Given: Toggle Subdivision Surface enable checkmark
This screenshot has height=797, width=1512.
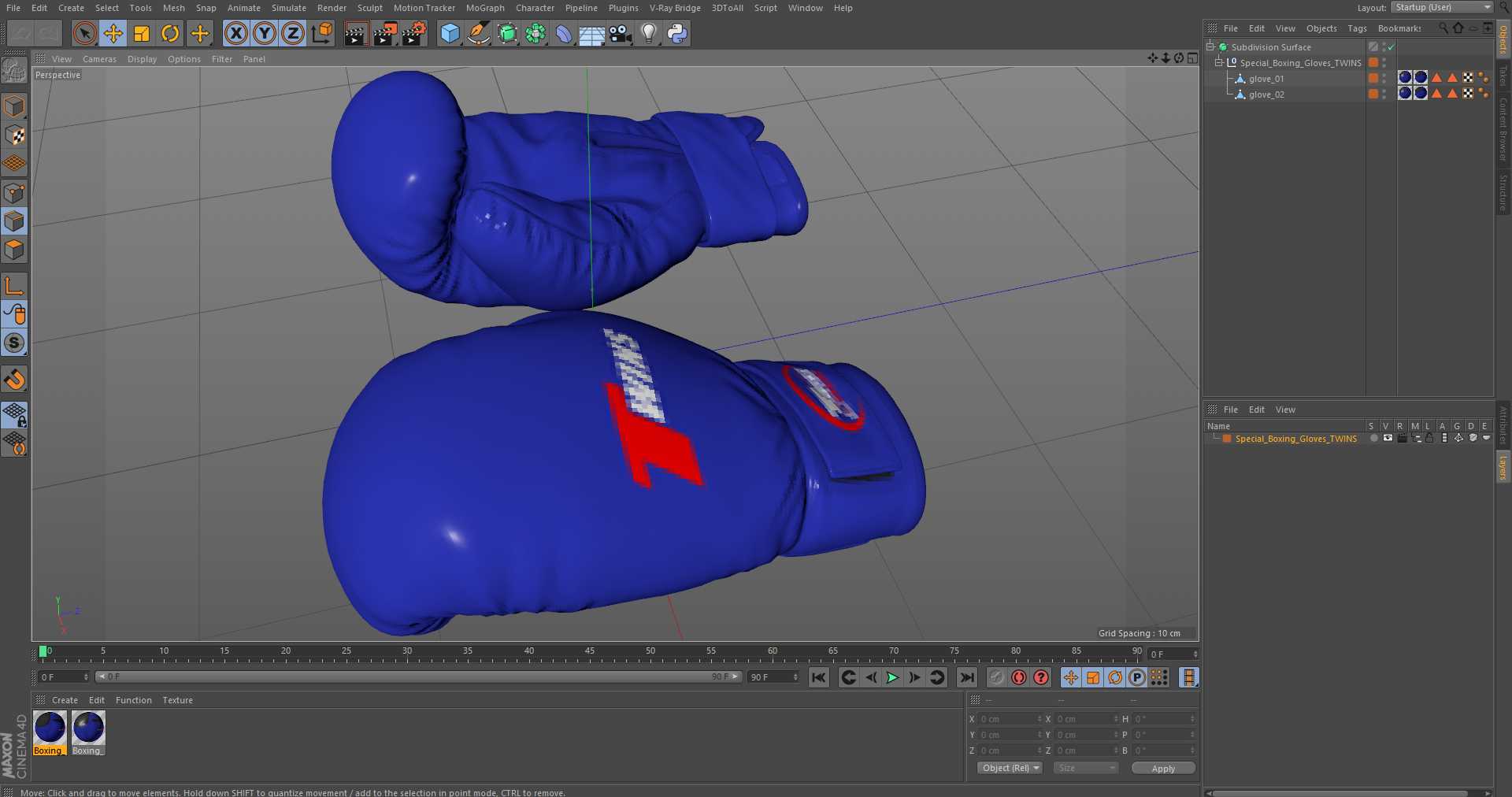Looking at the screenshot, I should [1392, 47].
